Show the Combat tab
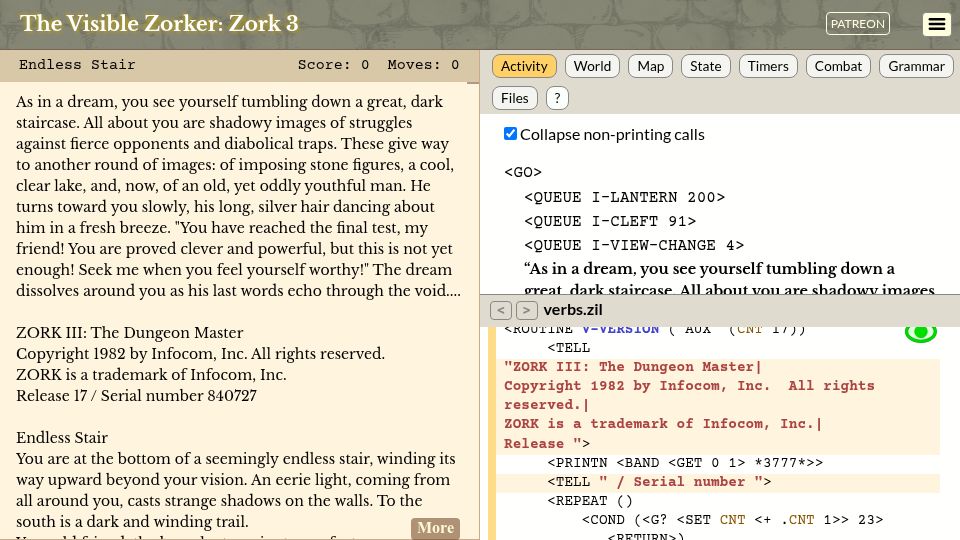960x540 pixels. [x=838, y=66]
